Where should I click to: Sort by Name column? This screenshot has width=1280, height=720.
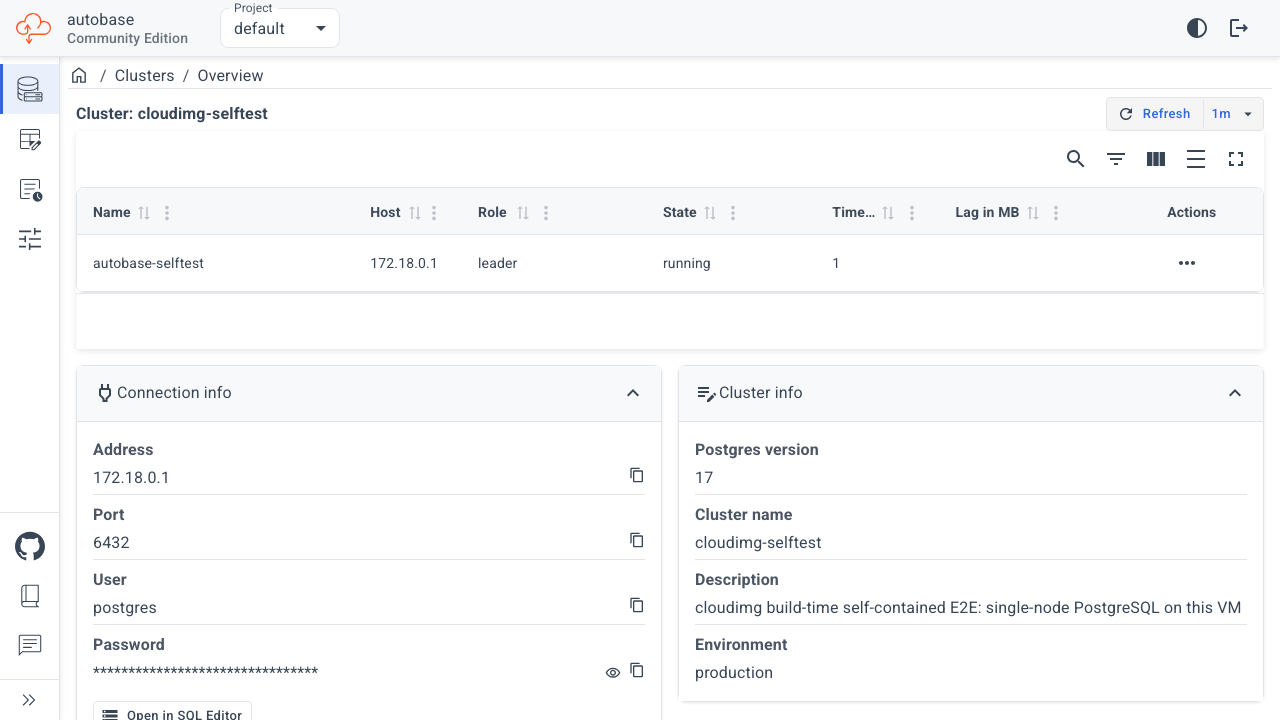point(144,213)
